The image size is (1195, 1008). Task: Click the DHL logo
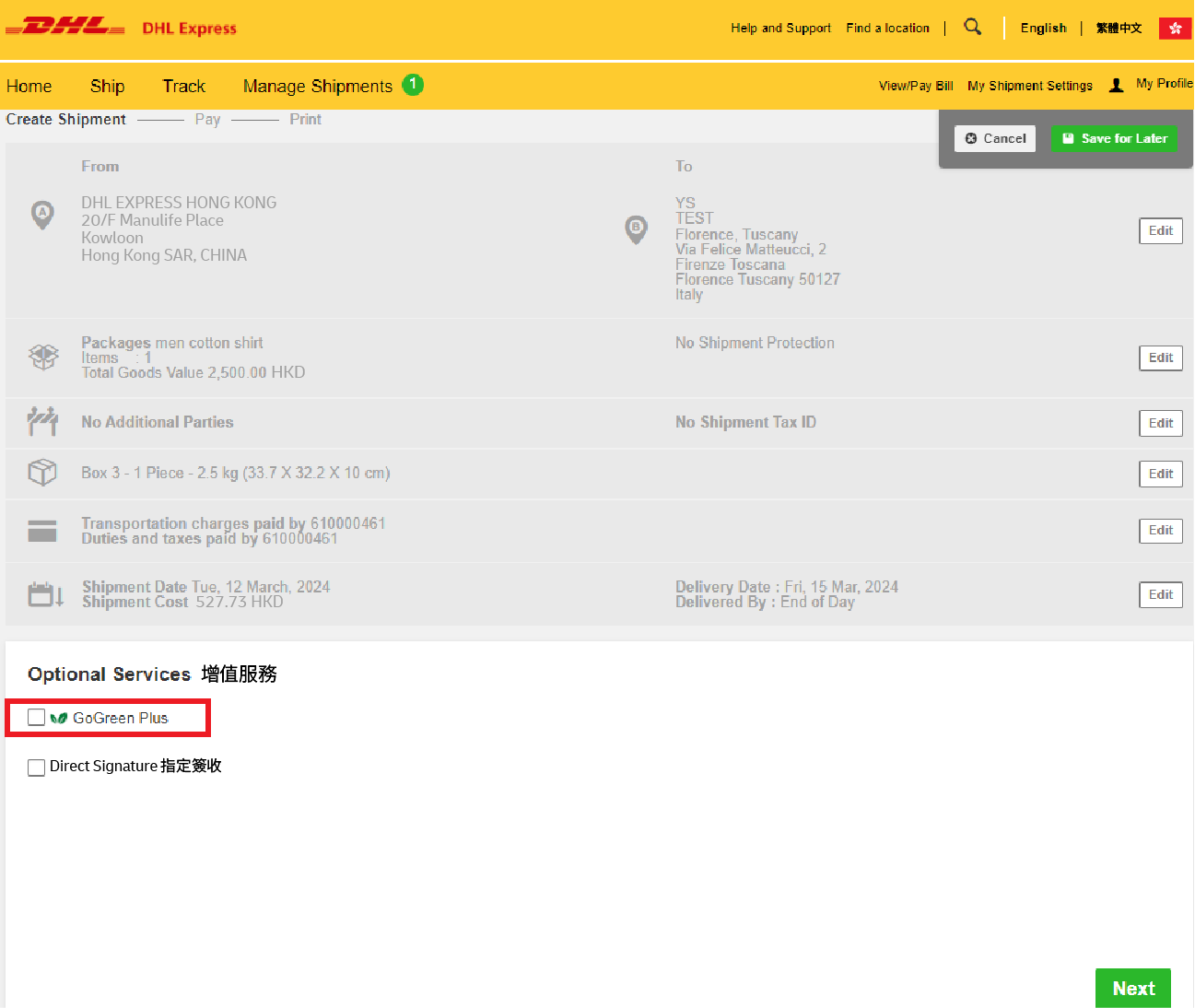64,27
